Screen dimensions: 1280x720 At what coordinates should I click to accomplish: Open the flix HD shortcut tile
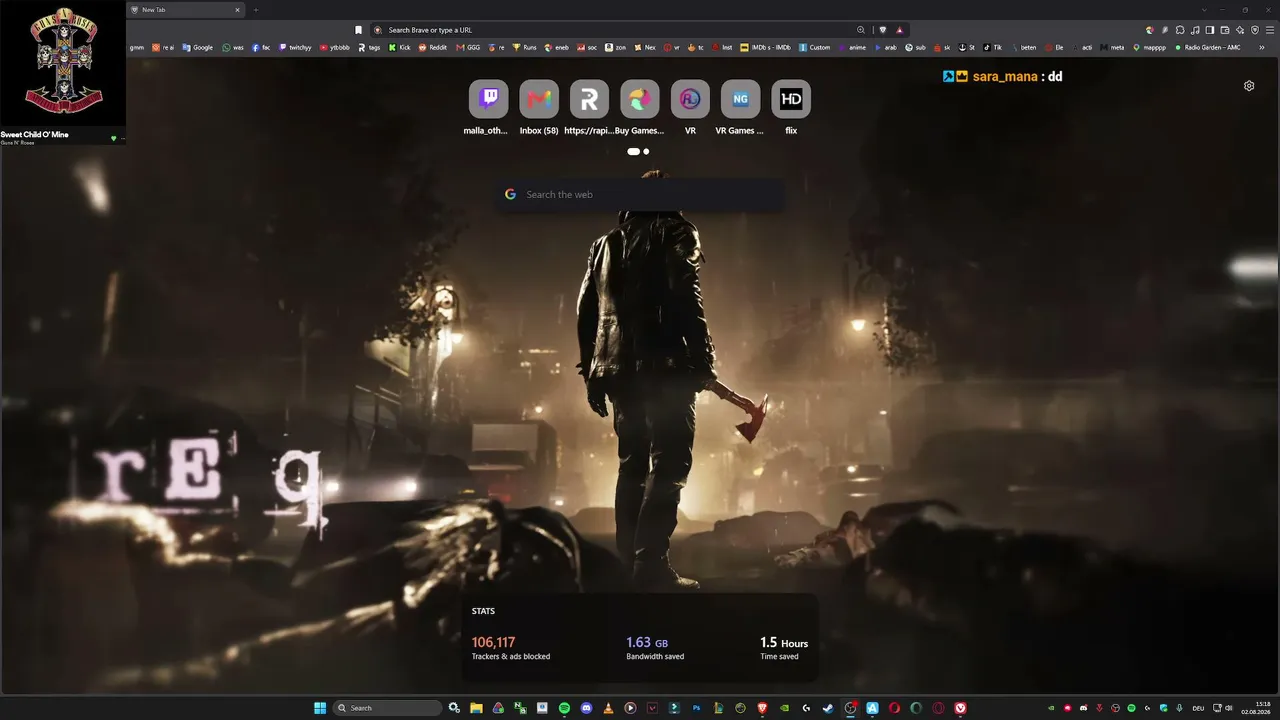791,99
